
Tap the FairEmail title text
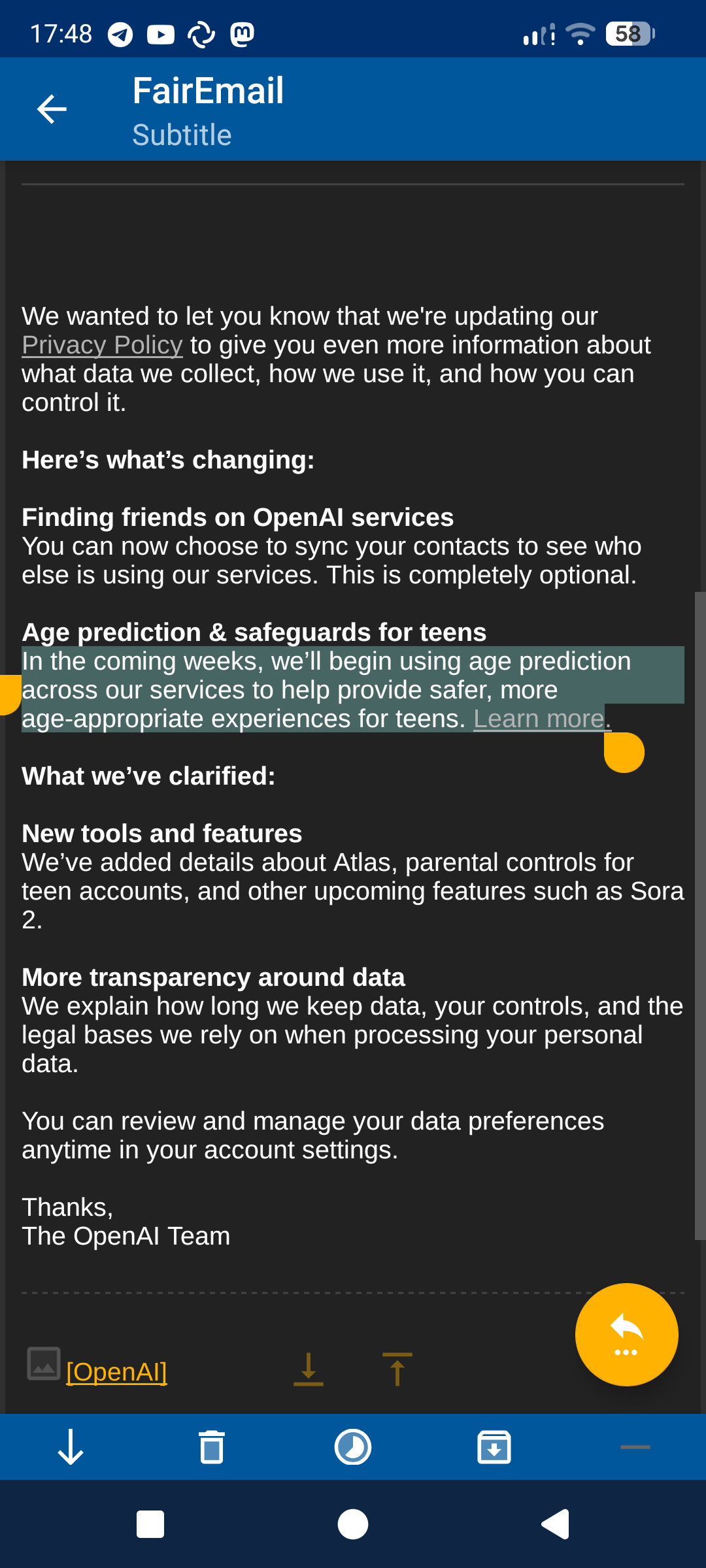(208, 90)
